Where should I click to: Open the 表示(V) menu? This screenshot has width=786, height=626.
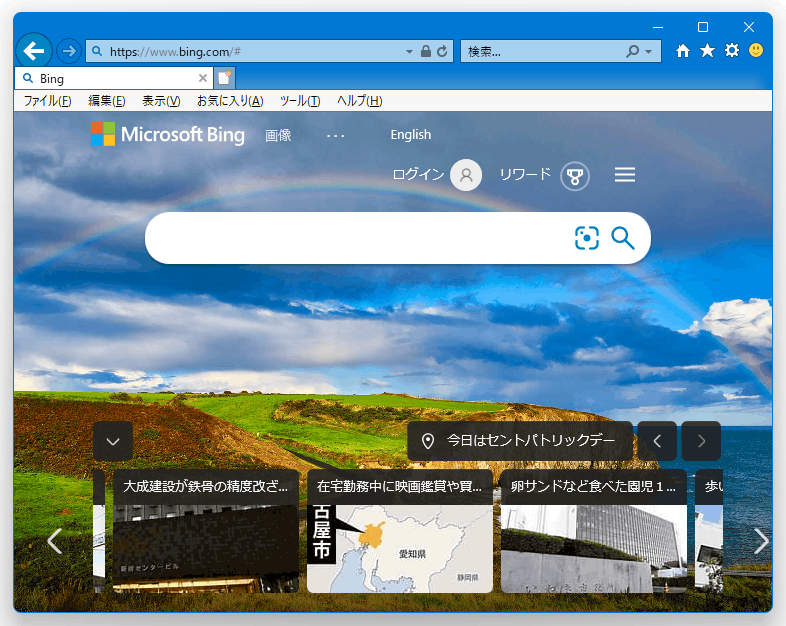[x=161, y=101]
